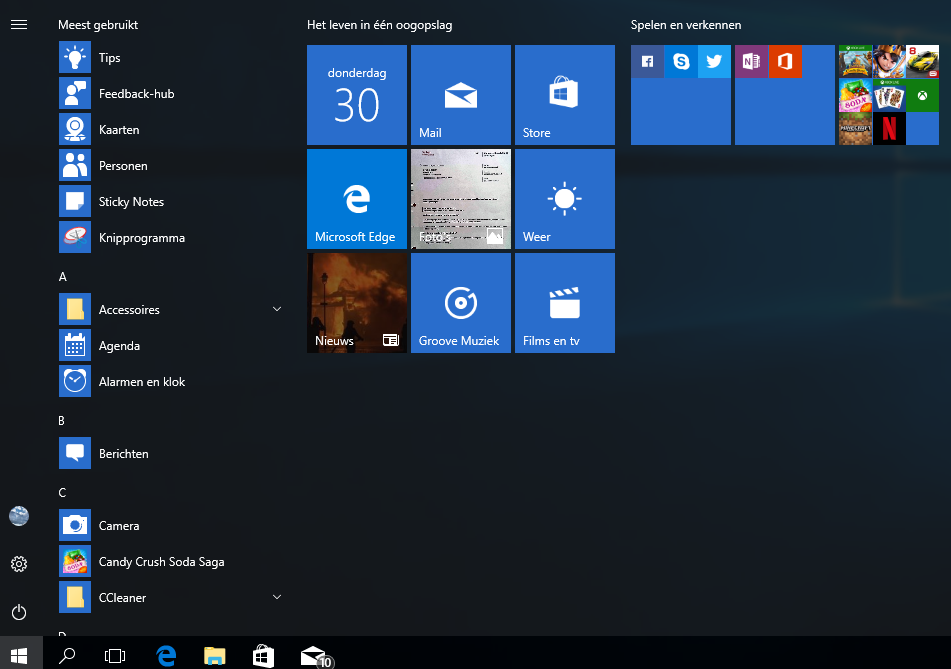Click the Task View taskbar icon

point(115,656)
